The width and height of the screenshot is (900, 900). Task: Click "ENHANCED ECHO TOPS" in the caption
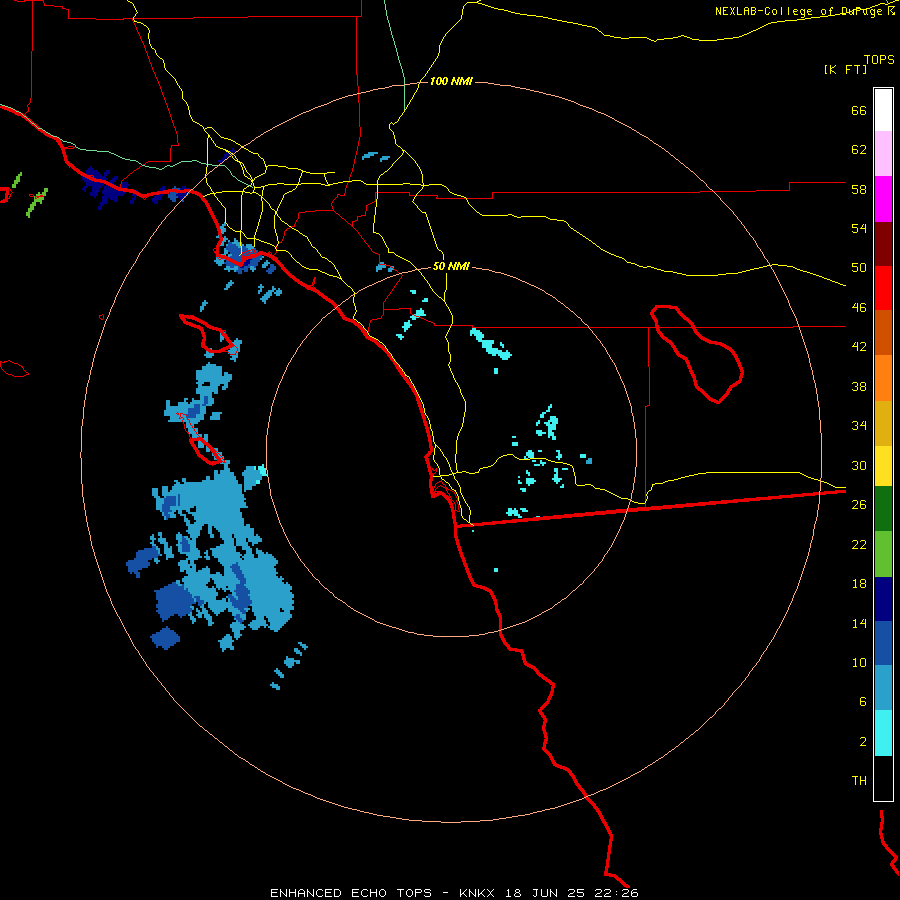point(351,893)
